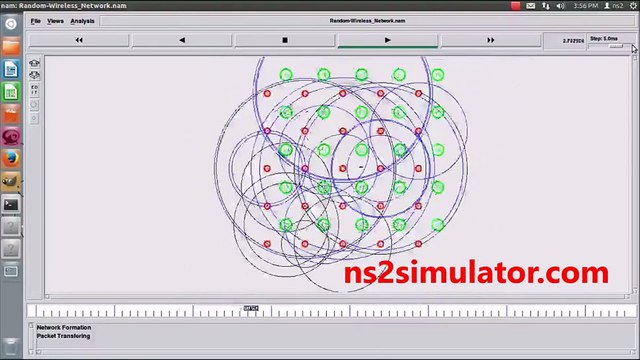This screenshot has height=360, width=640.
Task: Open the Terminal from dock
Action: (11, 204)
